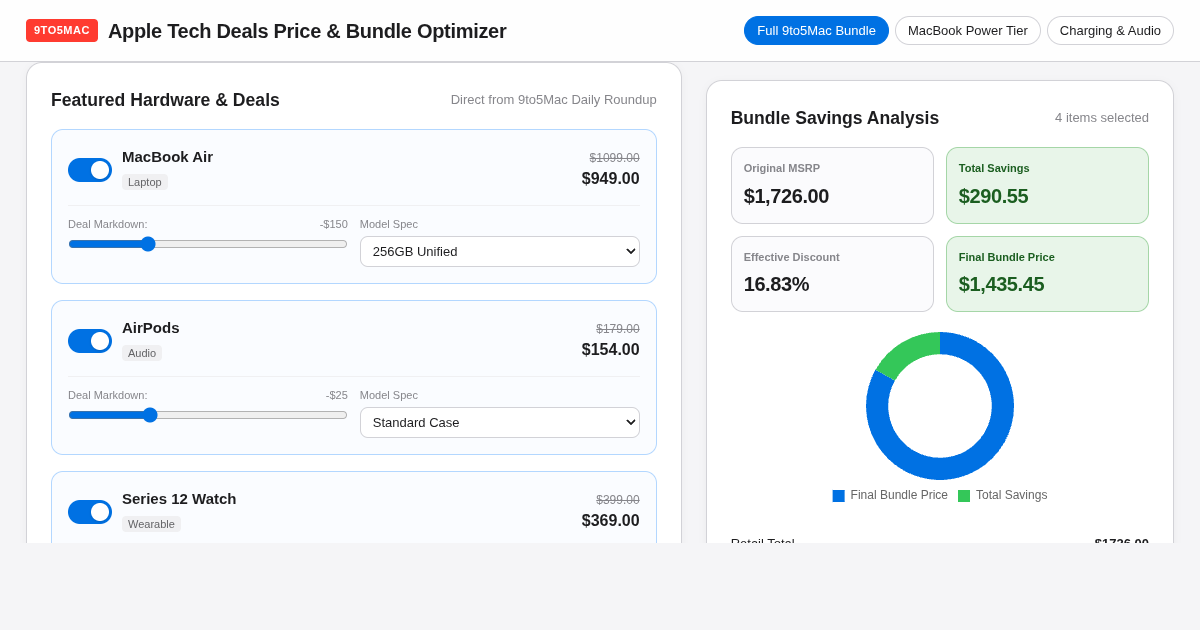This screenshot has width=1200, height=630.
Task: Click the $154.00 AirPods price
Action: pos(611,350)
